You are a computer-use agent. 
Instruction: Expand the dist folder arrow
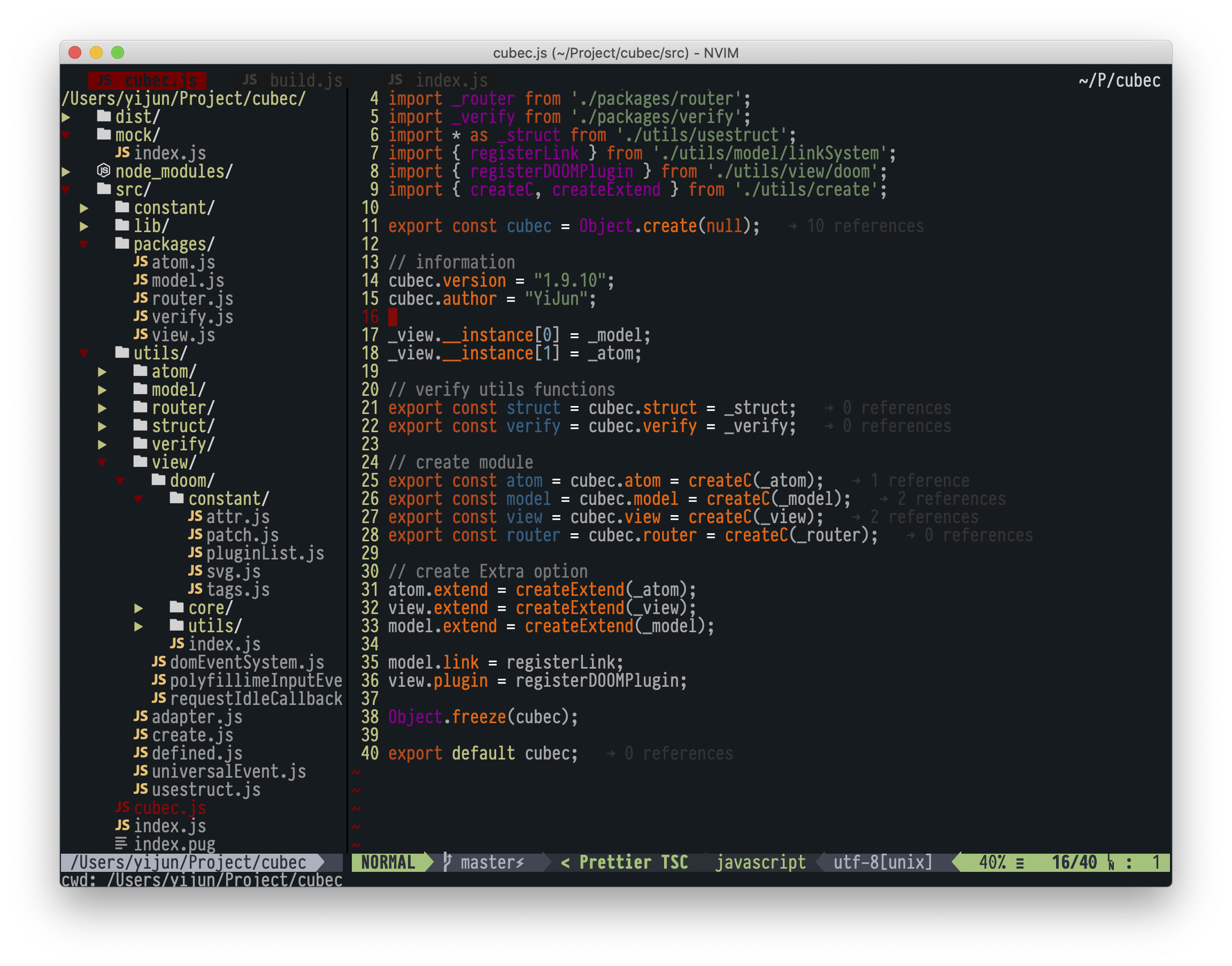pyautogui.click(x=66, y=117)
